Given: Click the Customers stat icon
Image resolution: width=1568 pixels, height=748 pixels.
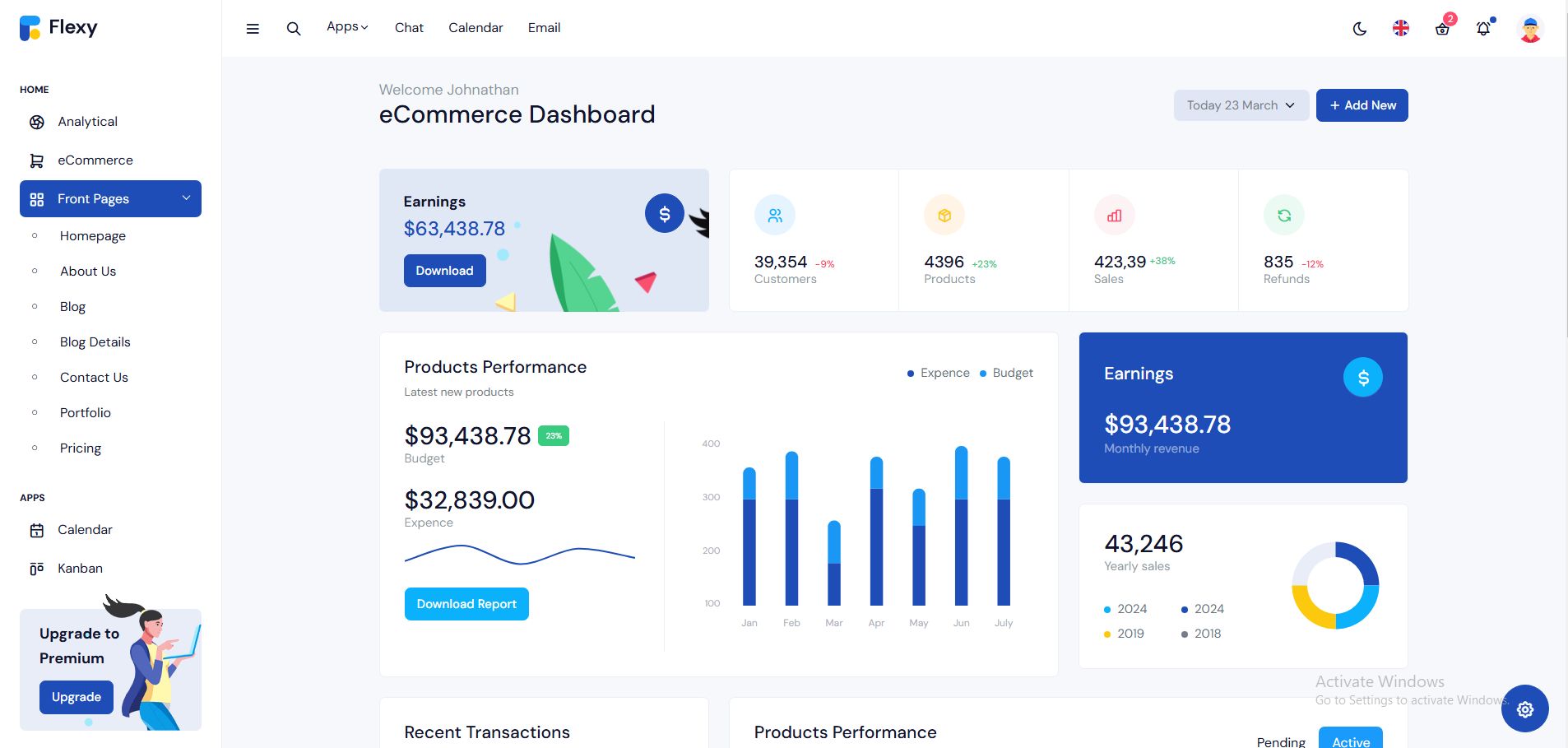Looking at the screenshot, I should point(775,216).
